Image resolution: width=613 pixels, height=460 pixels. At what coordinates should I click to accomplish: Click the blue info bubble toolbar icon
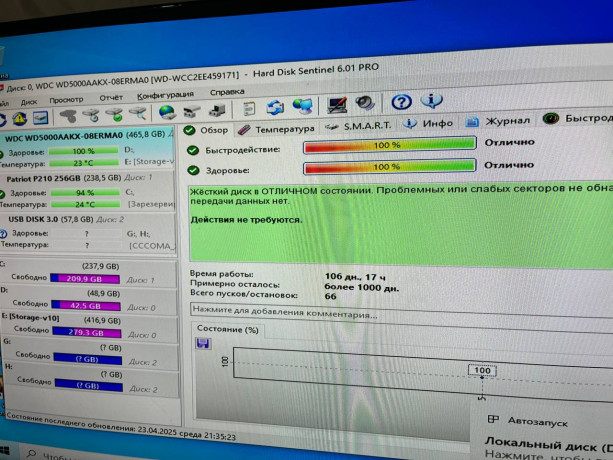pos(432,100)
